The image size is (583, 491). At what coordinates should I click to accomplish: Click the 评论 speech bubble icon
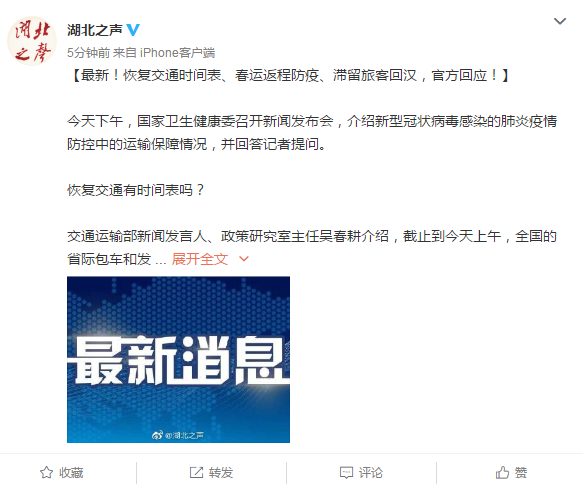346,473
